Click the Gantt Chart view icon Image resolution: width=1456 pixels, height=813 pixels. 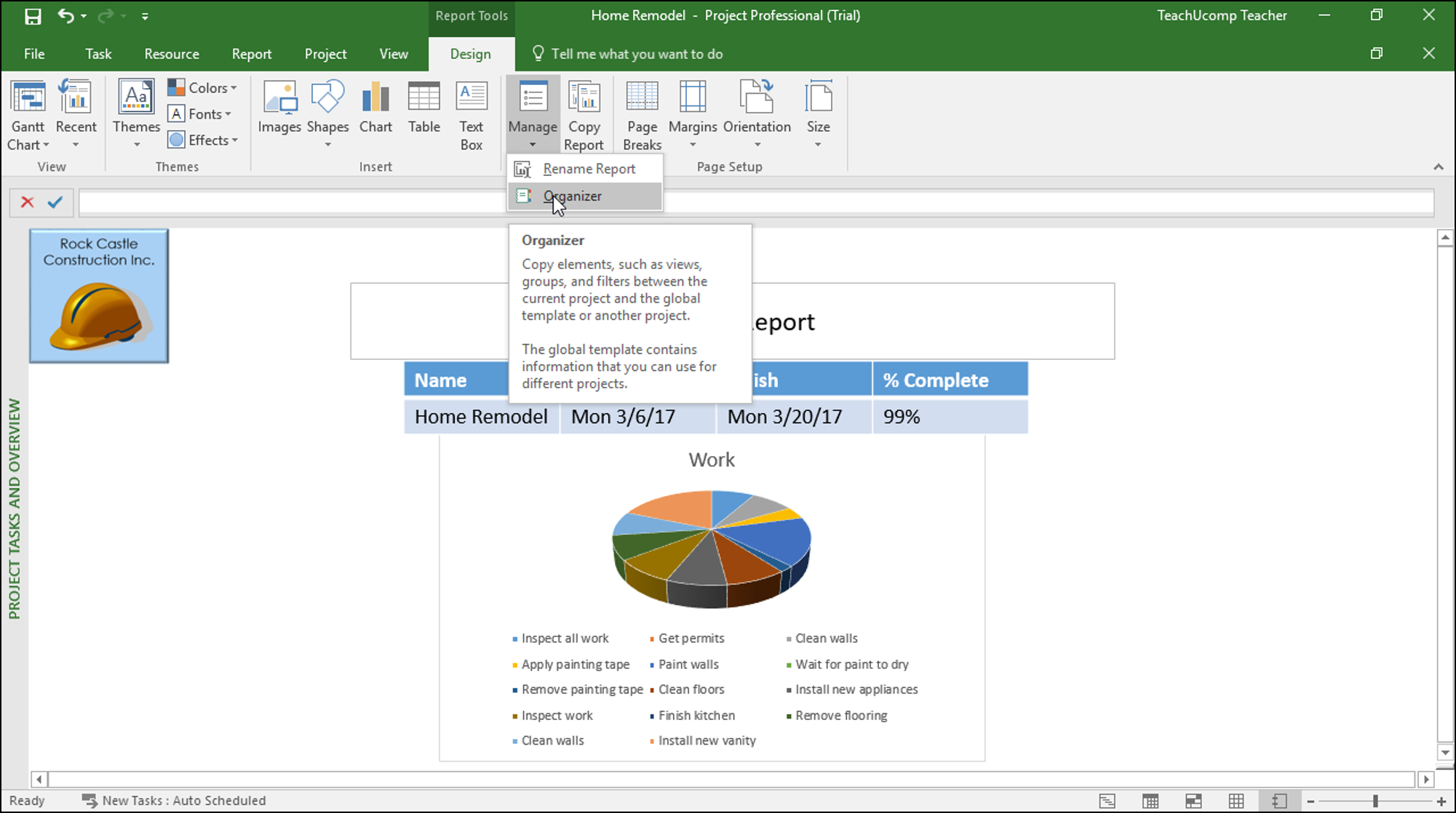[28, 97]
